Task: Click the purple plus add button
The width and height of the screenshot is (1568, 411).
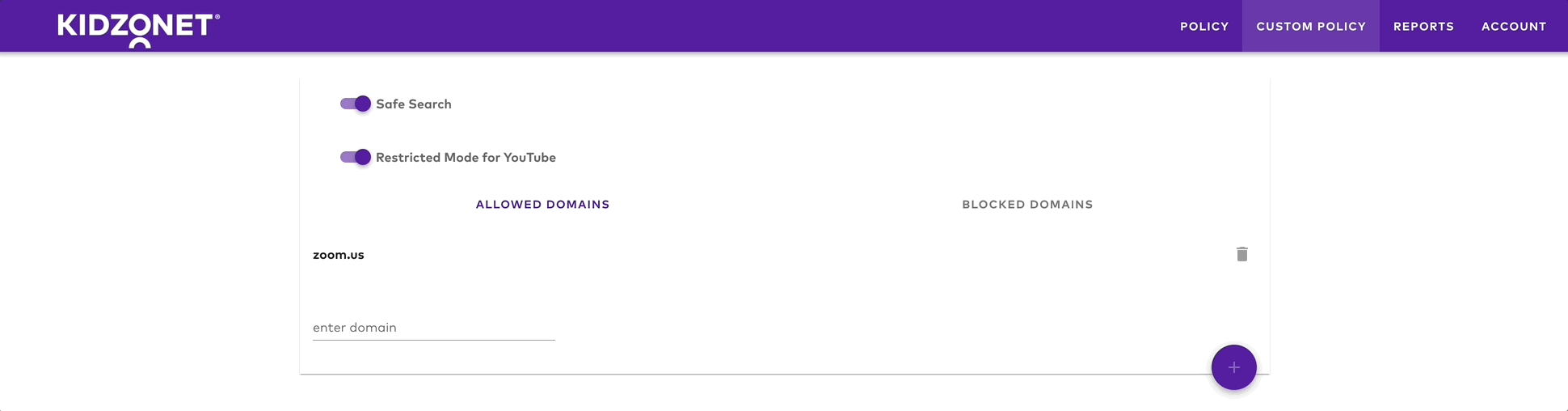Action: click(x=1233, y=367)
